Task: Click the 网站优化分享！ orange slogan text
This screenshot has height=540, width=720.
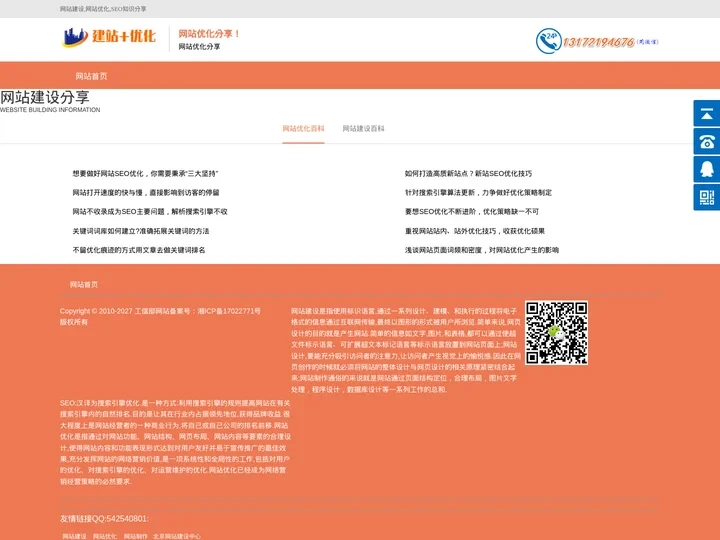Action: (x=209, y=34)
